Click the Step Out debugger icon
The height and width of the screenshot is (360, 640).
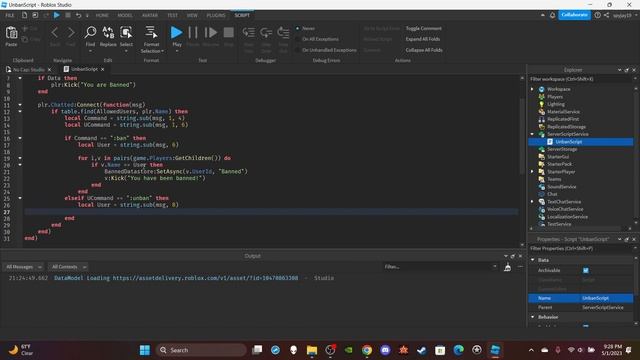[x=283, y=32]
